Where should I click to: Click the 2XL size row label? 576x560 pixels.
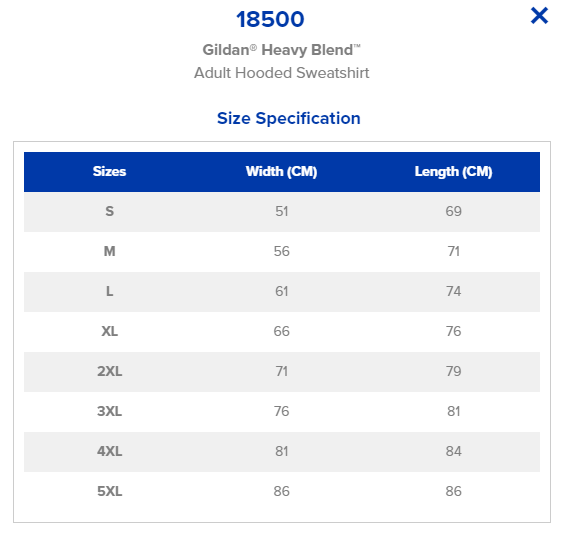pyautogui.click(x=109, y=371)
